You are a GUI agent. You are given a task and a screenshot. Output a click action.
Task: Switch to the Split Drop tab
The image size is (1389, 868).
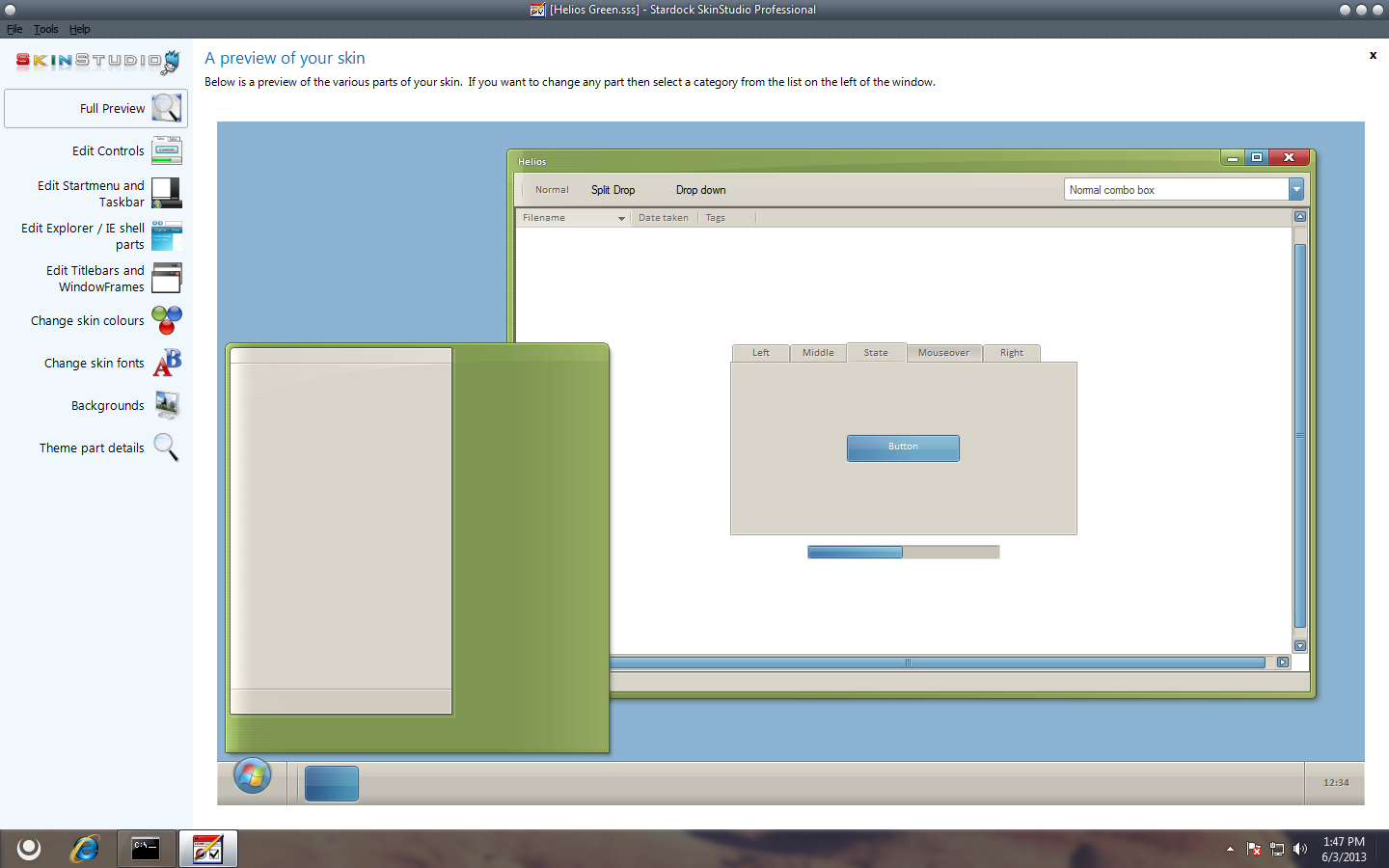pos(613,190)
